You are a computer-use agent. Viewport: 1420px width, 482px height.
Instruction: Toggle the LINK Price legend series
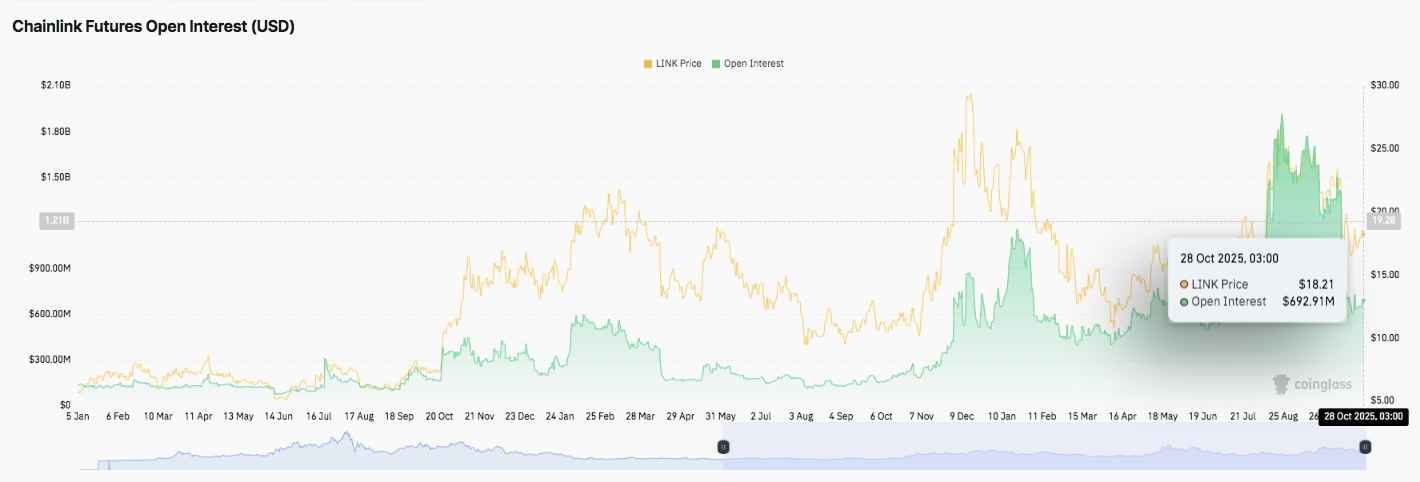(677, 64)
